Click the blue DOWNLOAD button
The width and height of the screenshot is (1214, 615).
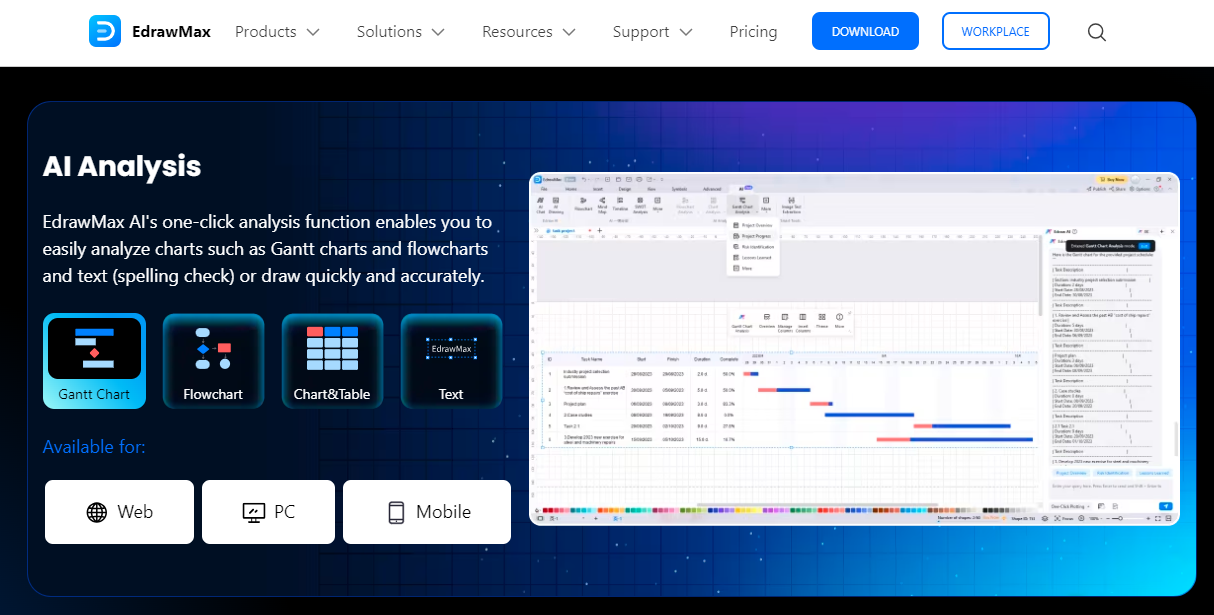coord(865,31)
